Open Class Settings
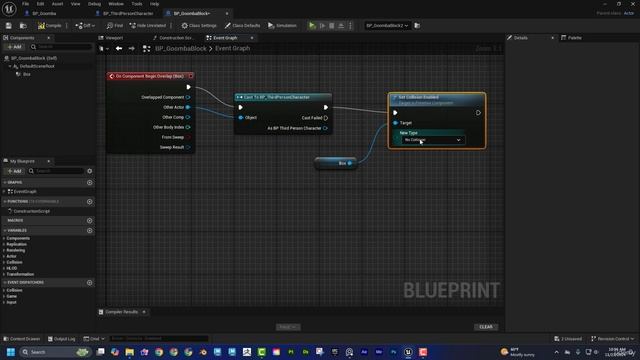Screen dimensions: 640x360 (x=199, y=26)
